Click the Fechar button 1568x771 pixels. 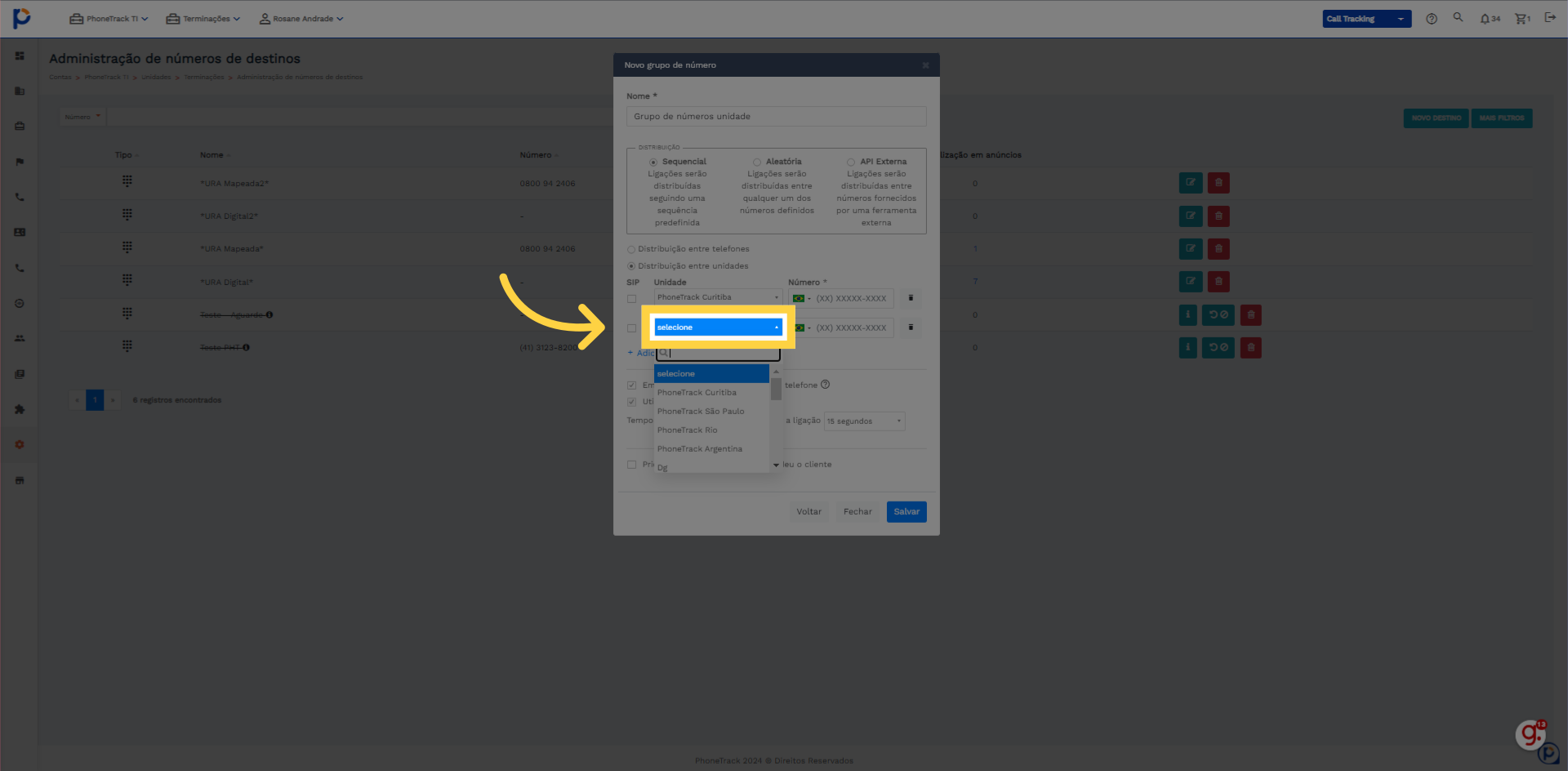pos(857,512)
